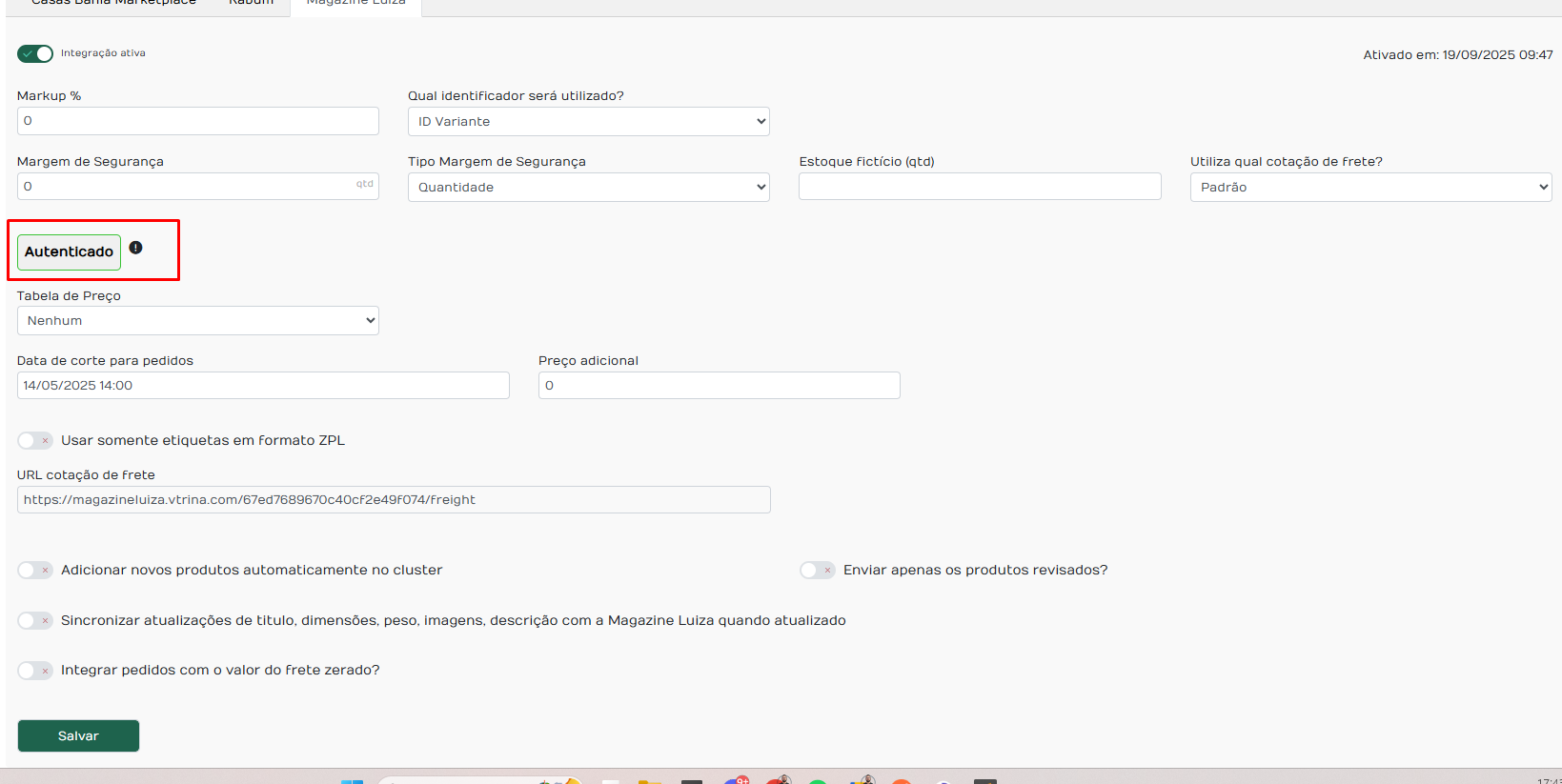Viewport: 1562px width, 784px height.
Task: Click the Salvar button
Action: point(78,735)
